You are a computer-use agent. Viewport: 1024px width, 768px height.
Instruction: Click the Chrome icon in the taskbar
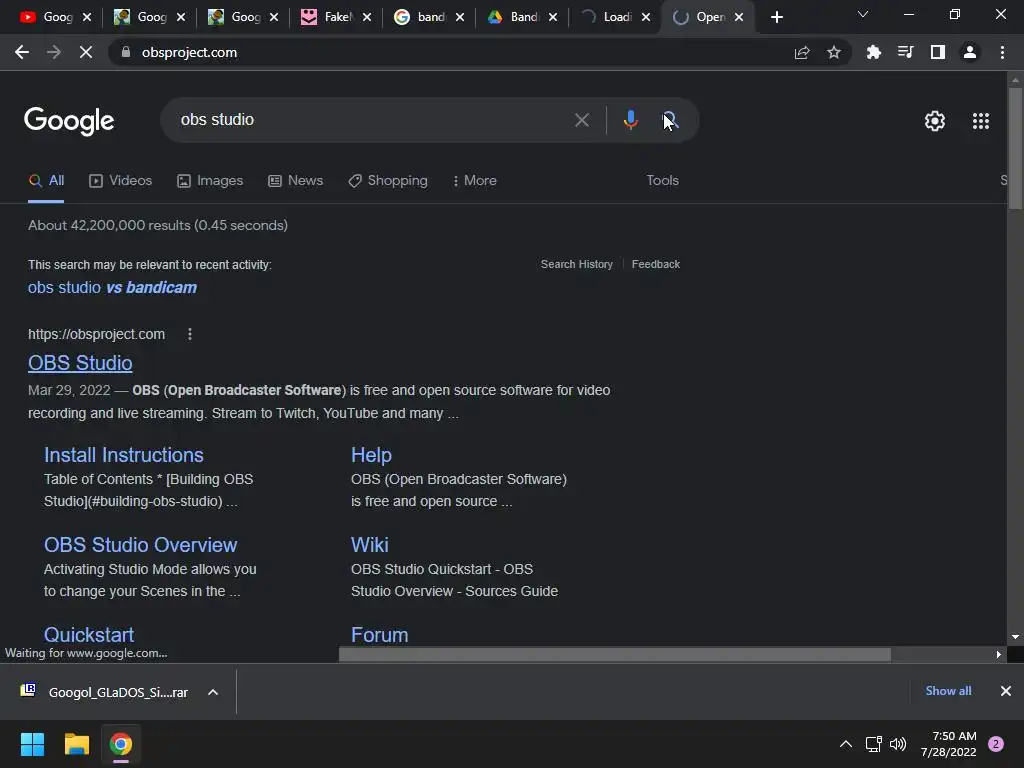click(121, 744)
